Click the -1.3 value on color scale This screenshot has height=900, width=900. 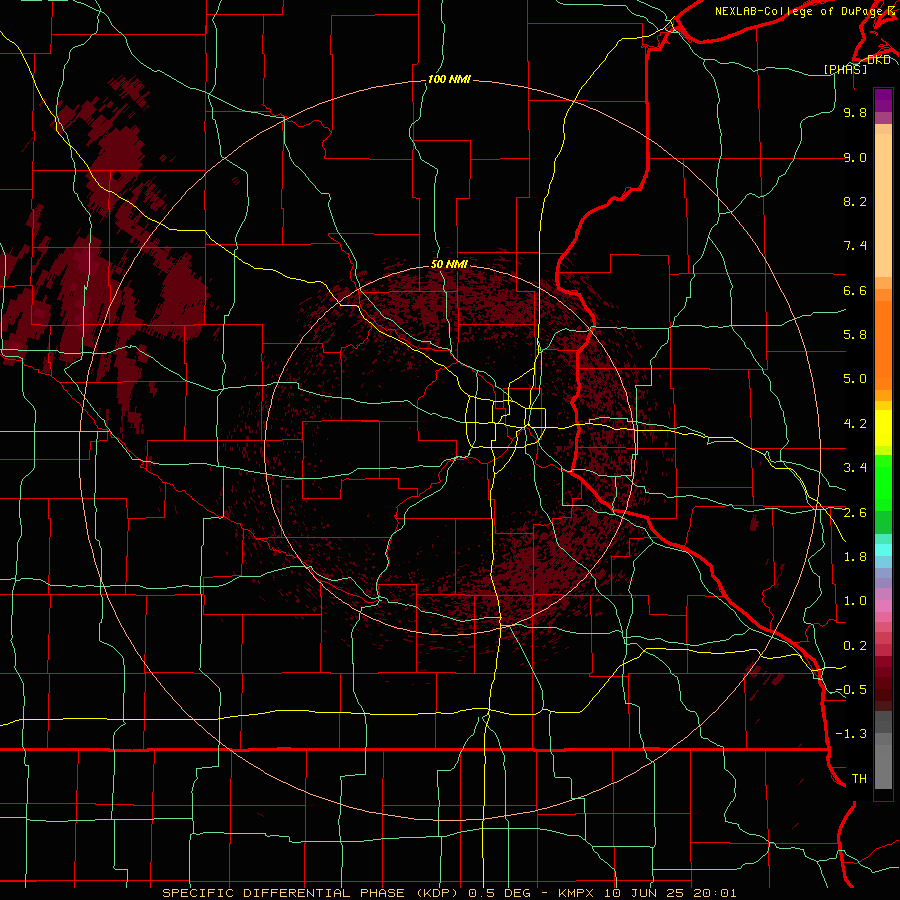coord(851,734)
